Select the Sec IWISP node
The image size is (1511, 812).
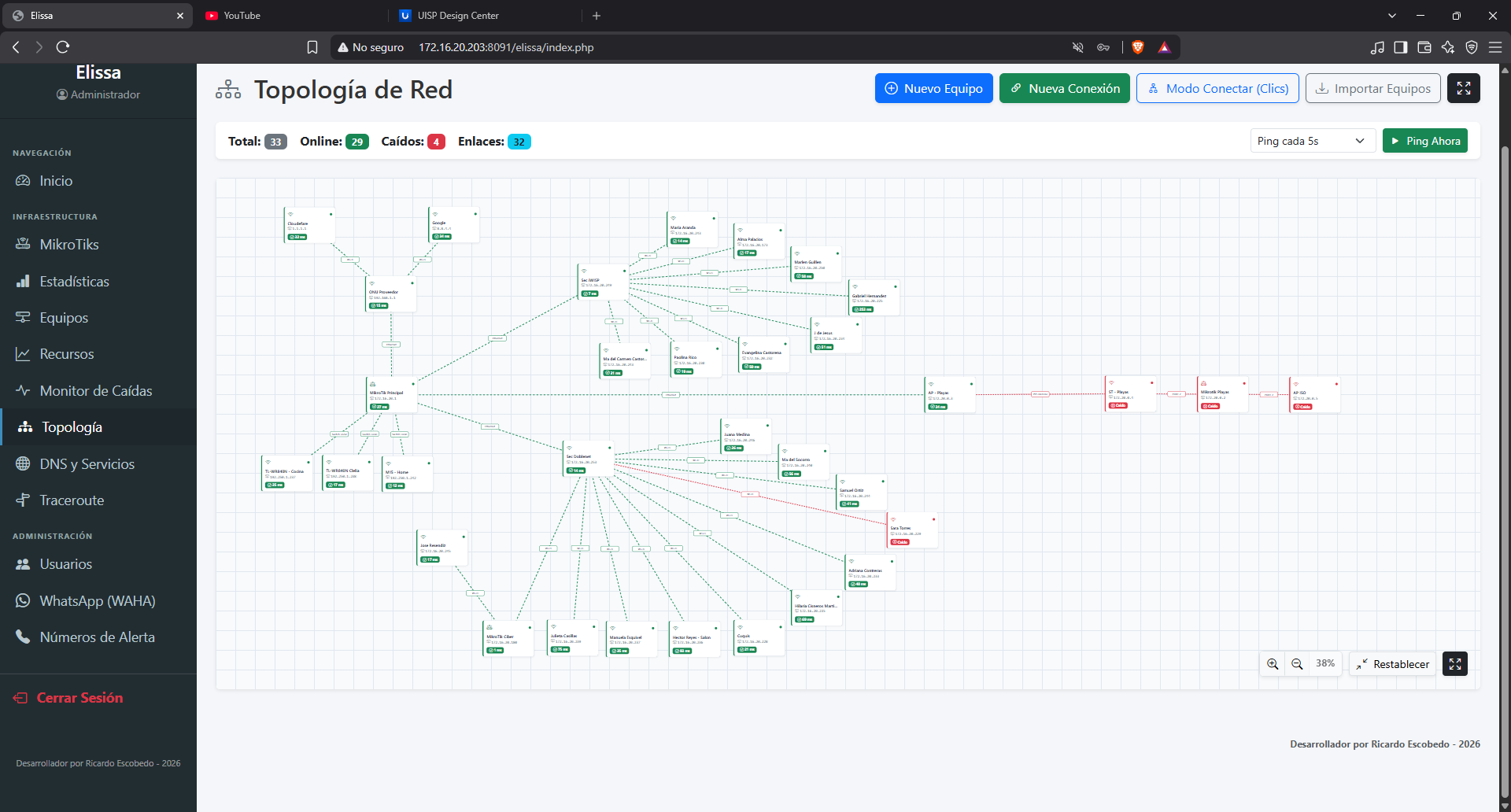pyautogui.click(x=604, y=282)
